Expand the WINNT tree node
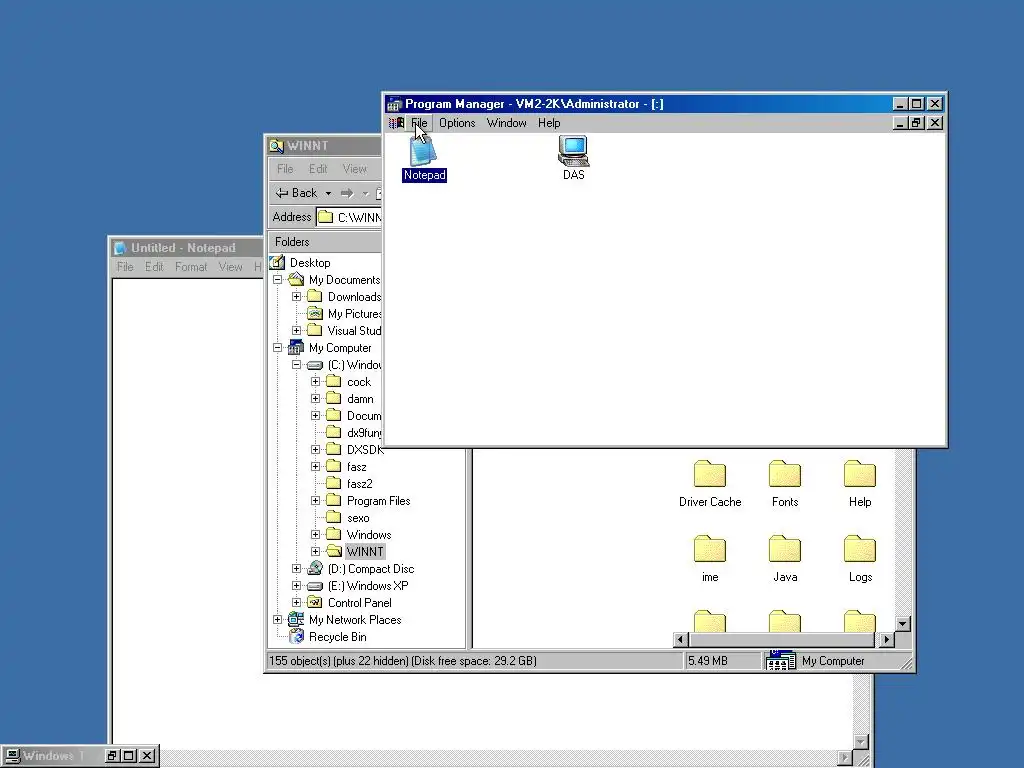 click(x=315, y=551)
